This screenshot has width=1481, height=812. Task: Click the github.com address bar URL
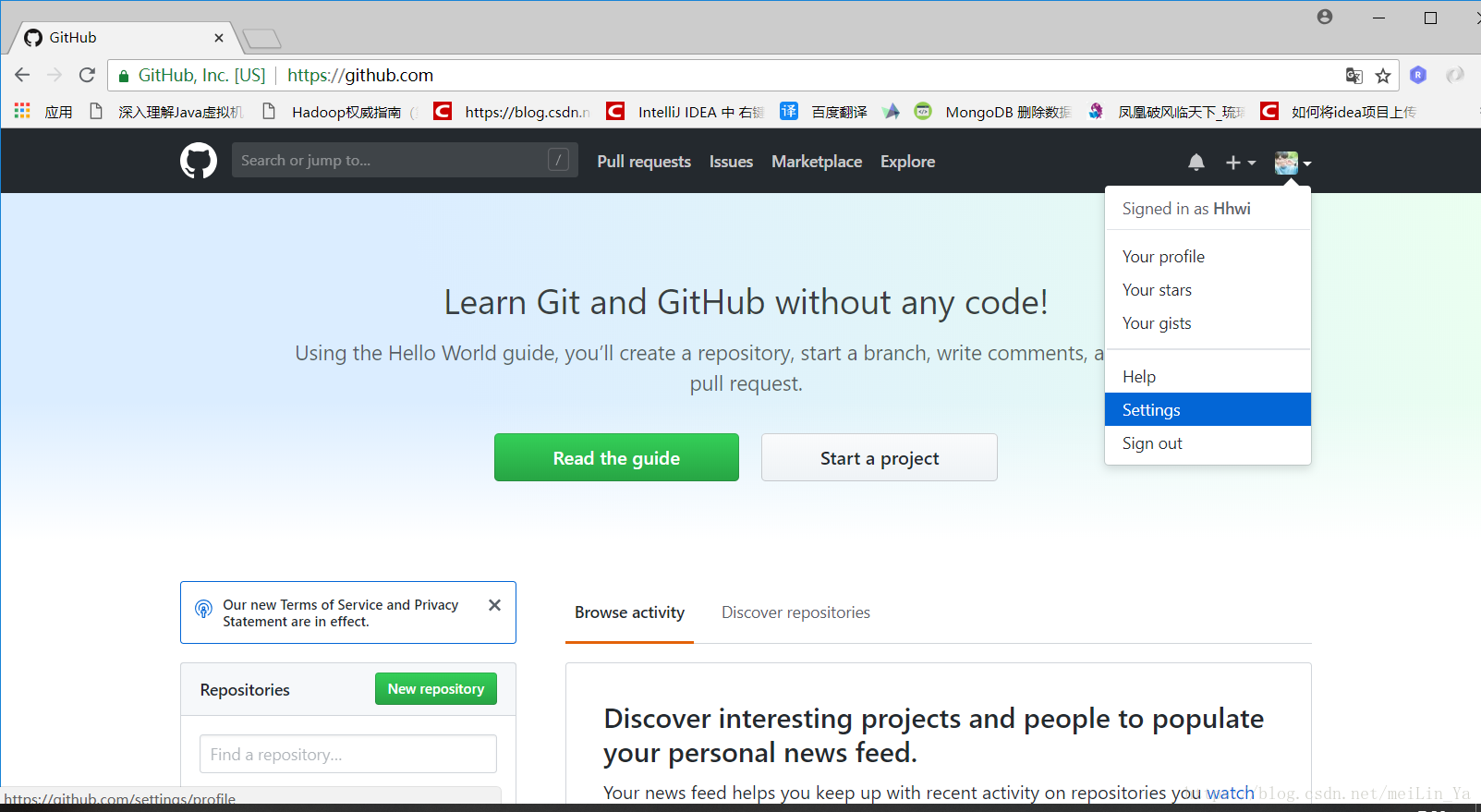(360, 76)
